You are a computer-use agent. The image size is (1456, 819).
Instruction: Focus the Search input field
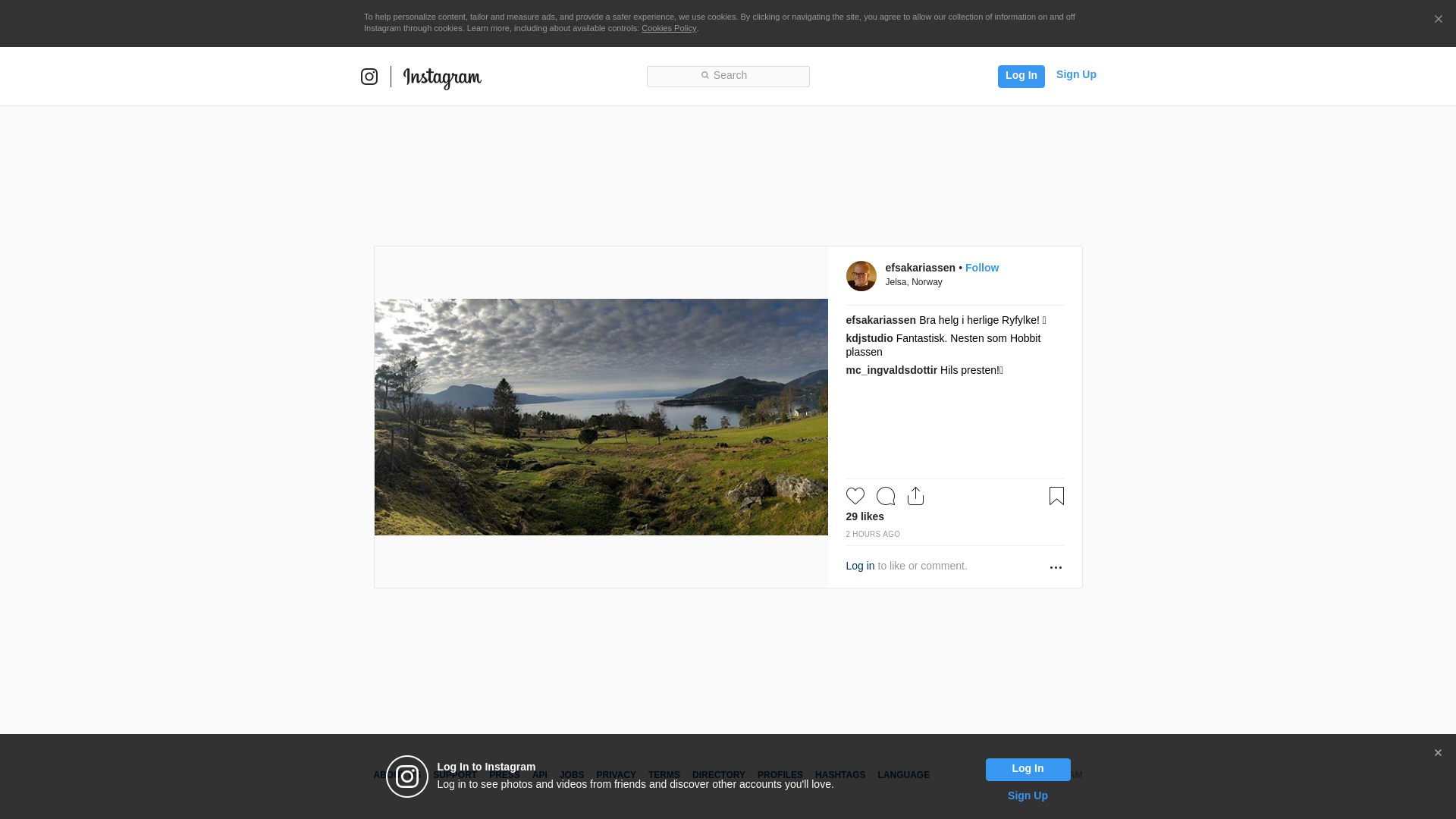(x=728, y=76)
